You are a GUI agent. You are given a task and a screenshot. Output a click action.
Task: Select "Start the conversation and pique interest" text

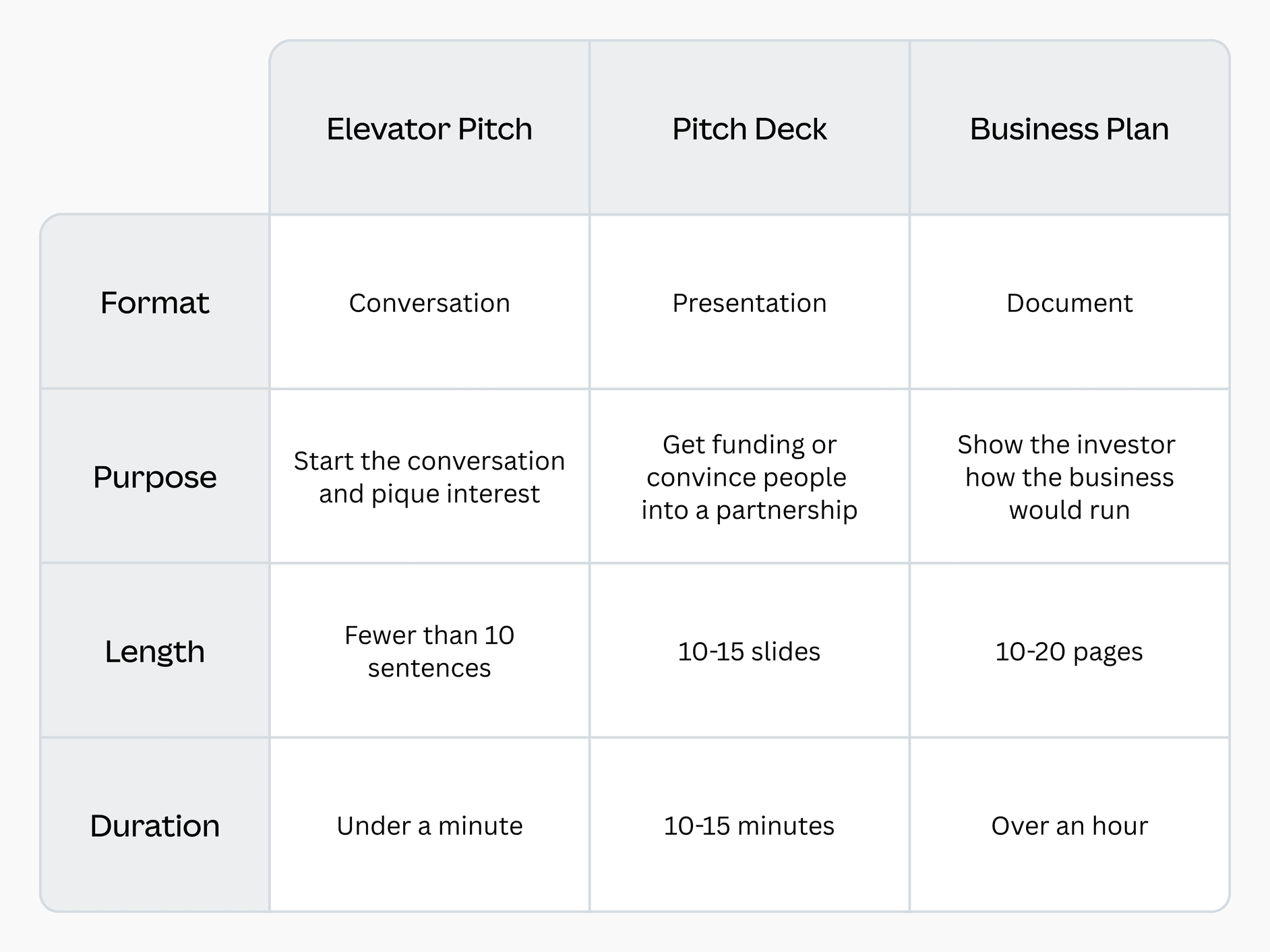[x=429, y=477]
